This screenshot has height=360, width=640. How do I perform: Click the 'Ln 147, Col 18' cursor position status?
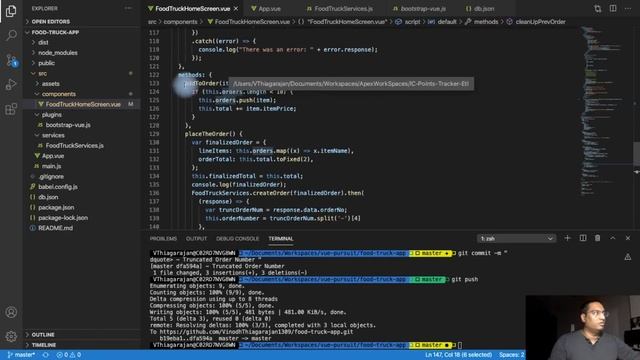point(458,355)
